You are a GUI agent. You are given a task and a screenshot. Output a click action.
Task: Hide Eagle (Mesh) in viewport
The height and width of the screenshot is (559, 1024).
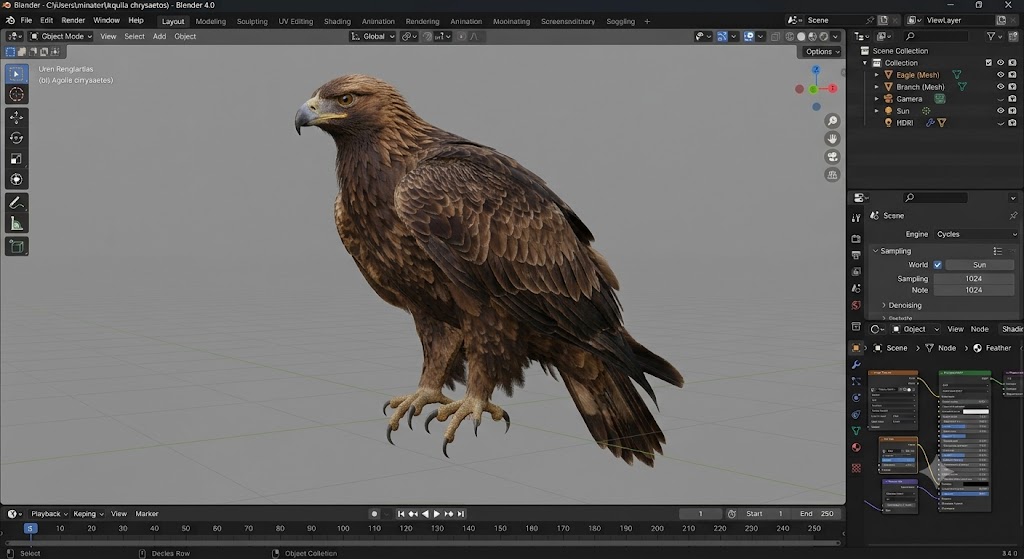pos(1000,75)
